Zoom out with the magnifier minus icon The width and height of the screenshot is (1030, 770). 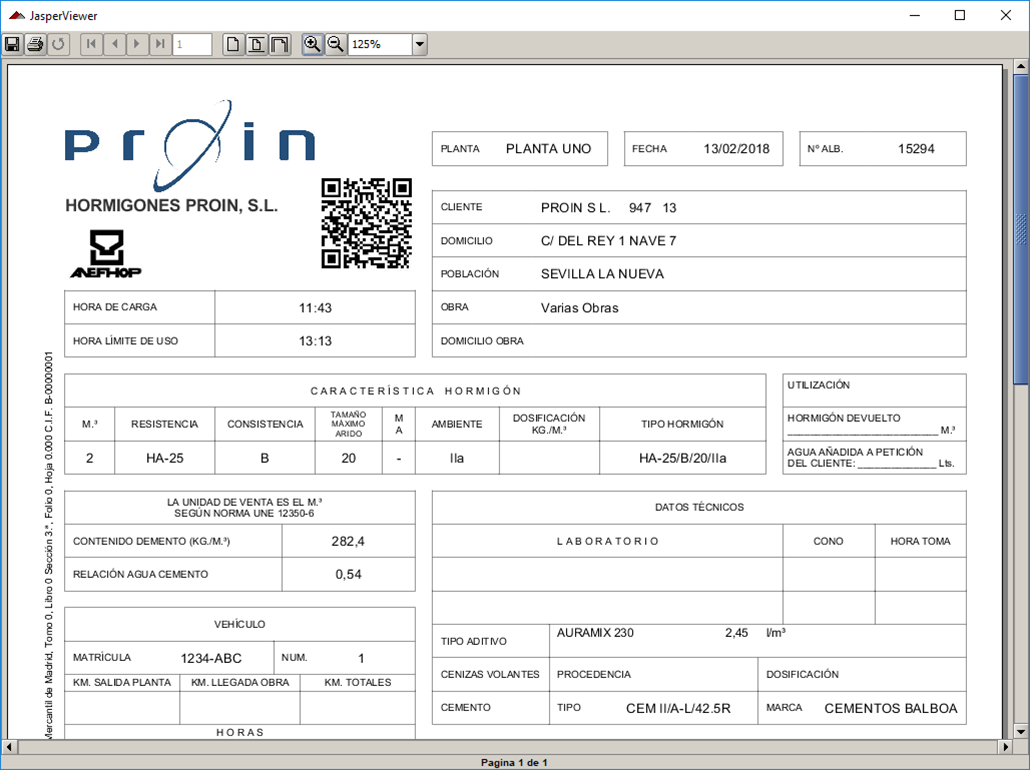click(336, 44)
